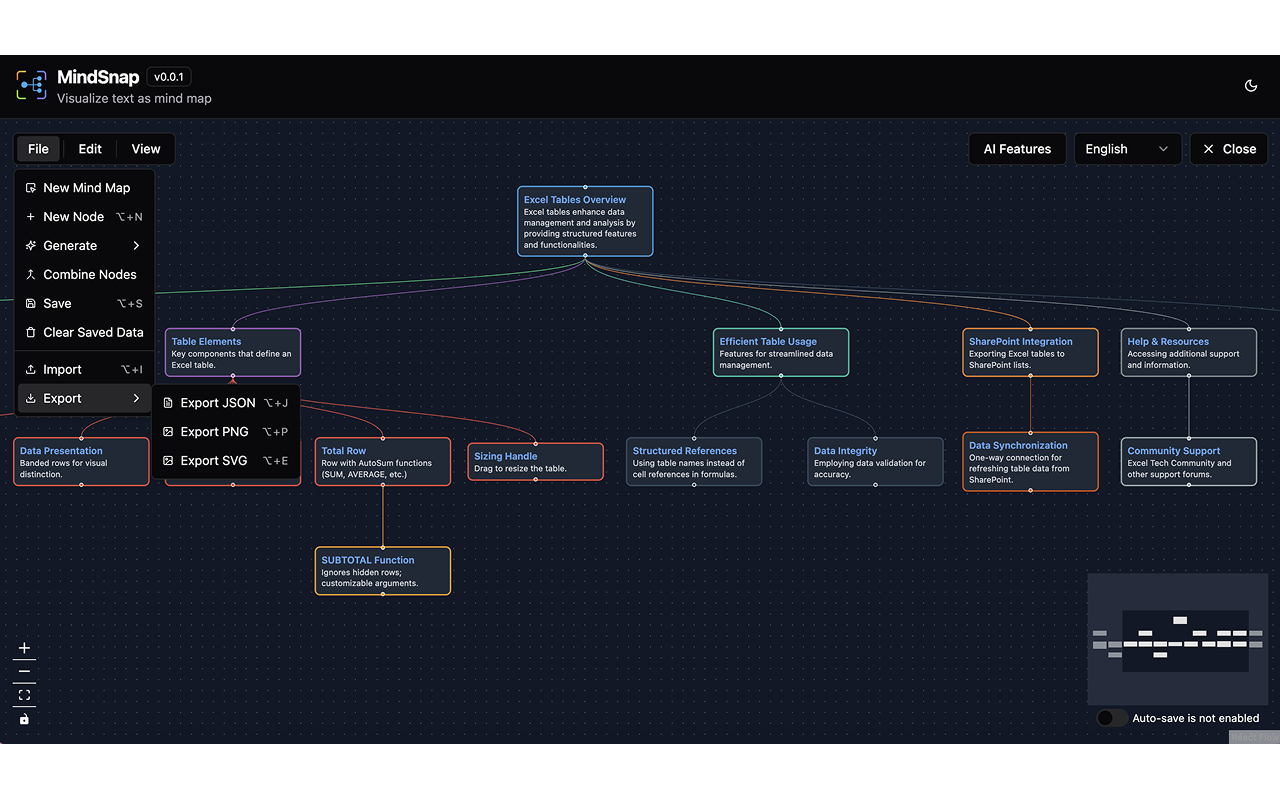Image resolution: width=1280 pixels, height=800 pixels.
Task: Click the MindSnap logo icon
Action: (x=31, y=85)
